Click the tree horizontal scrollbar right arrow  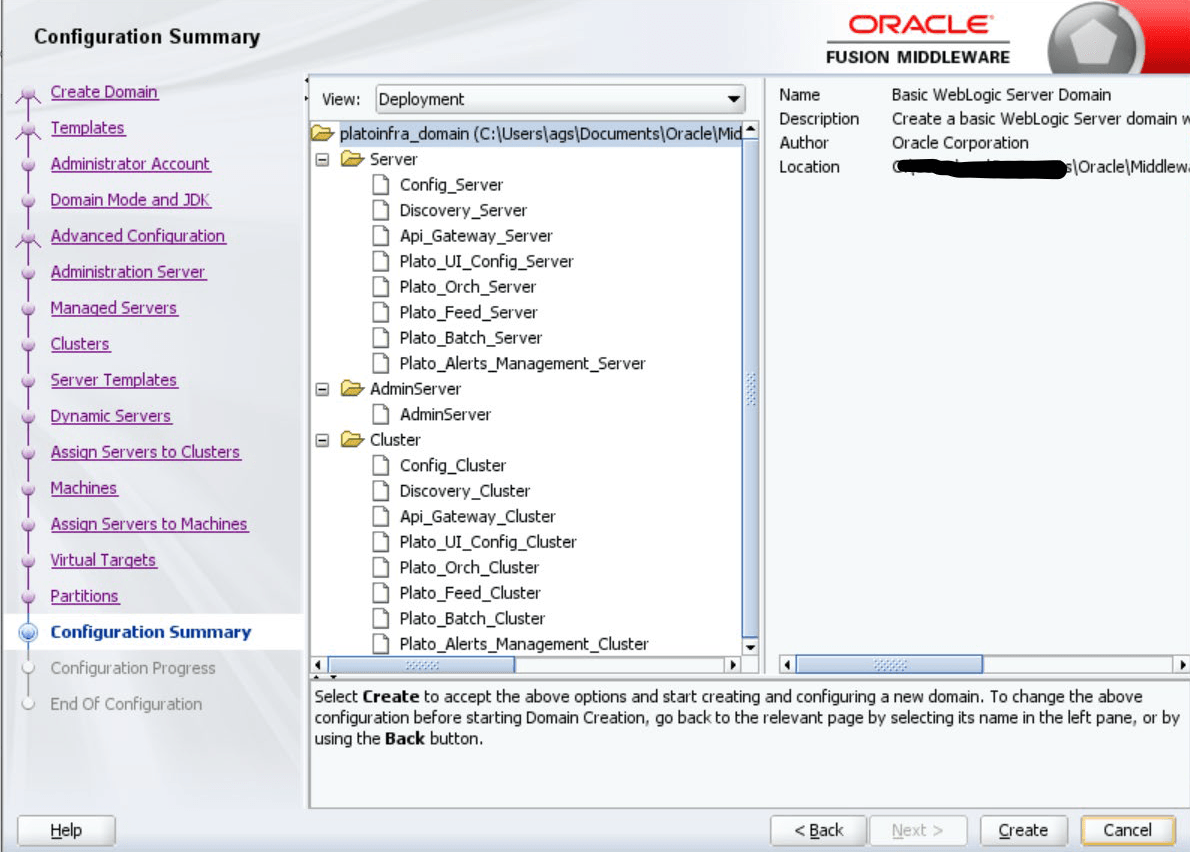[x=732, y=665]
